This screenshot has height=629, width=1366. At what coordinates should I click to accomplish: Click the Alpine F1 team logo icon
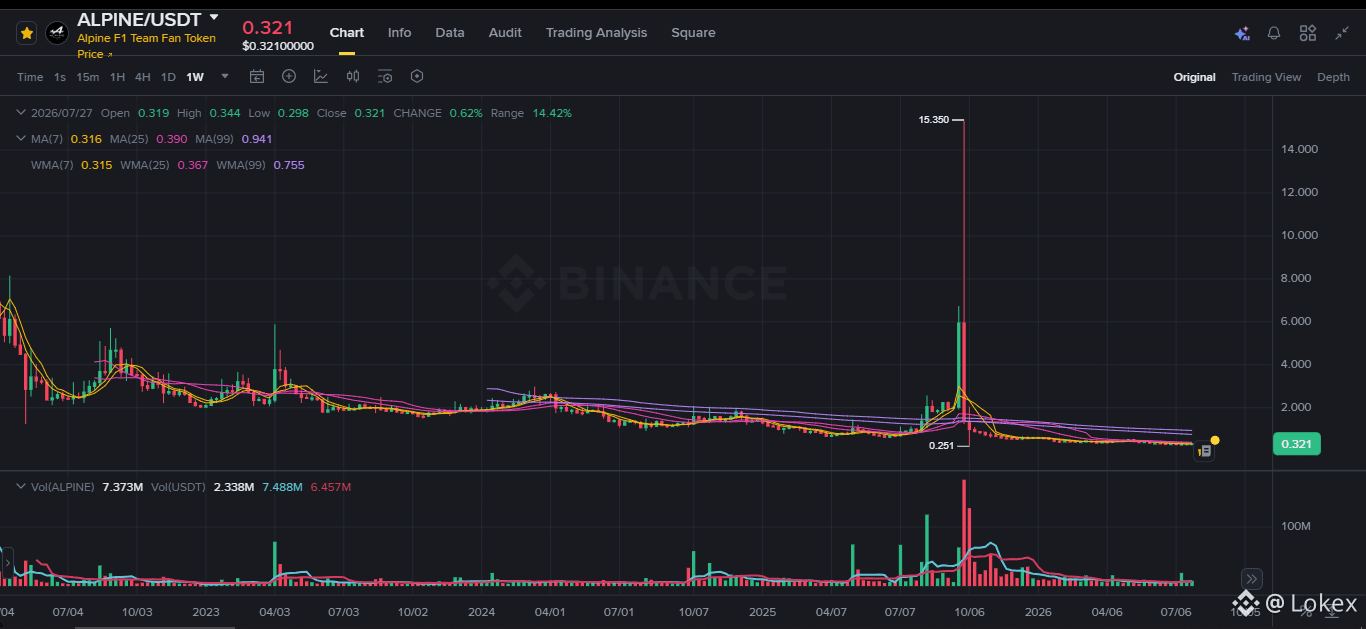coord(57,33)
